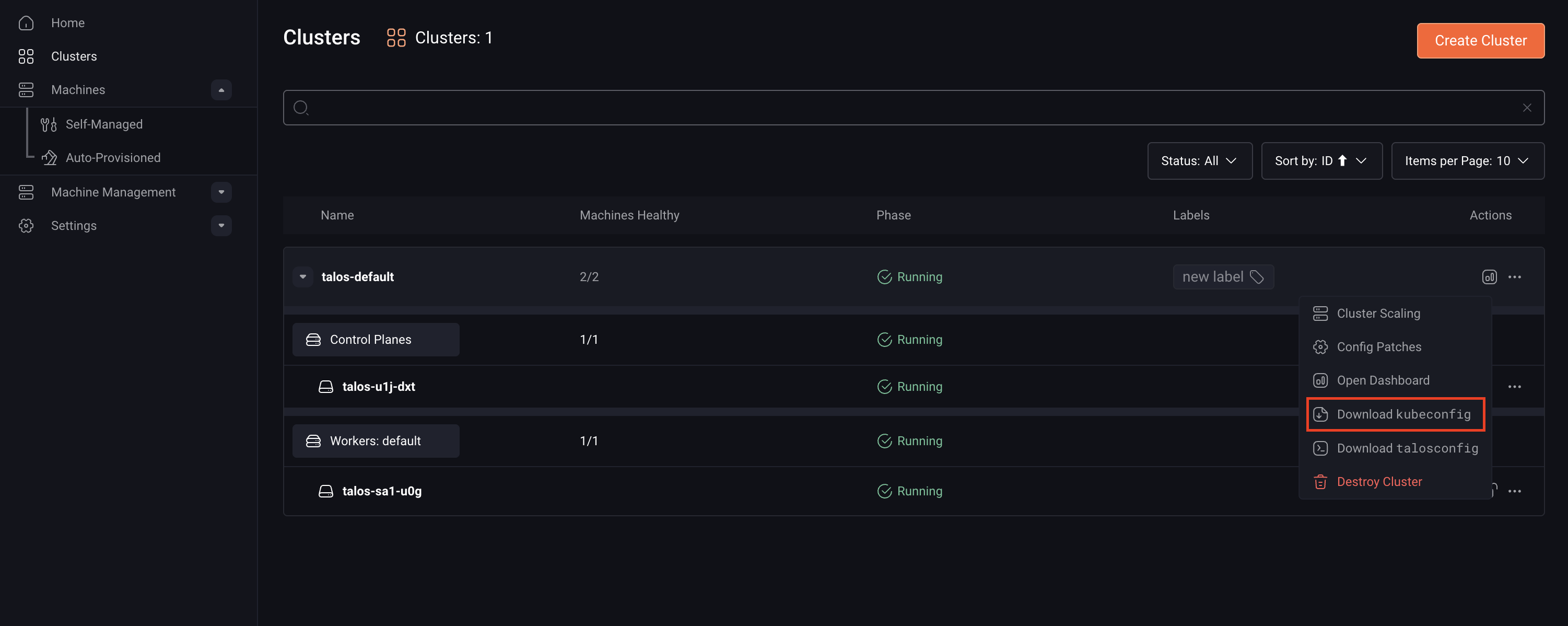Collapse the Machines sidebar section
1568x626 pixels.
click(221, 89)
